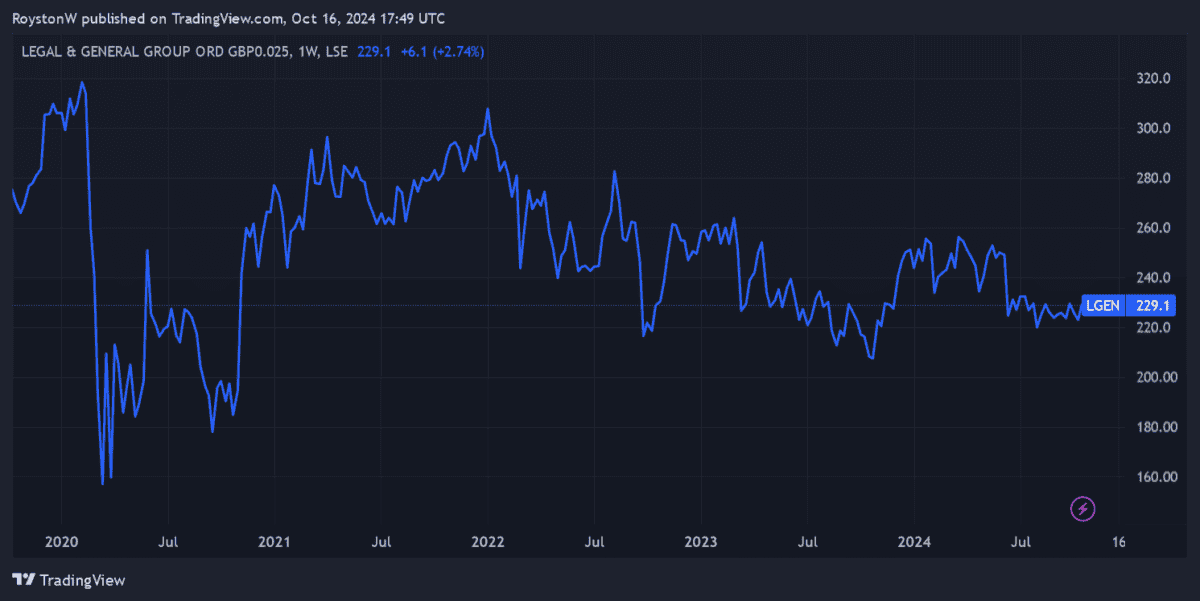The image size is (1200, 601).
Task: Click the +6.1 (+2.74%) change value
Action: pyautogui.click(x=442, y=51)
